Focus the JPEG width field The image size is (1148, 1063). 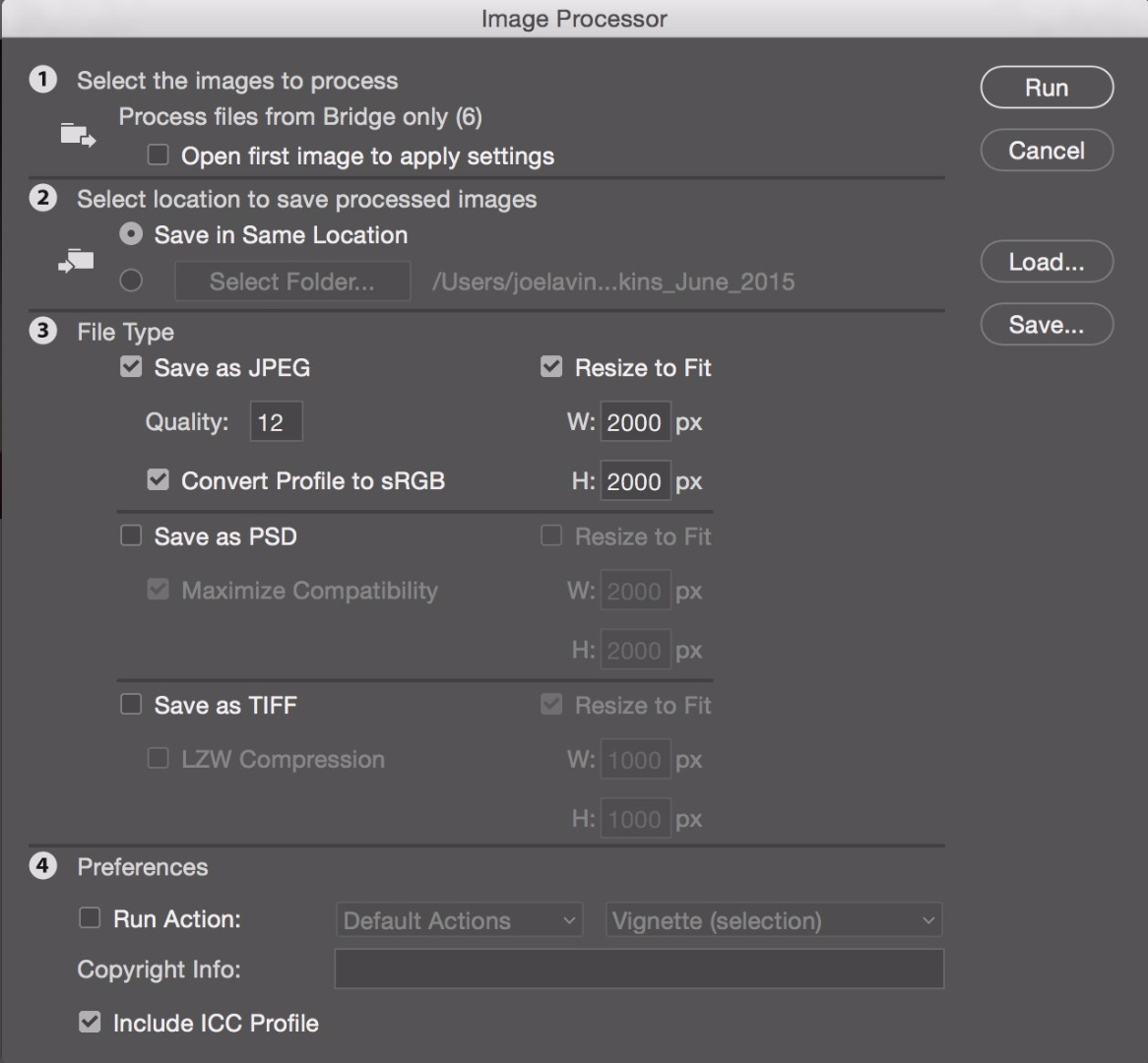[x=635, y=421]
